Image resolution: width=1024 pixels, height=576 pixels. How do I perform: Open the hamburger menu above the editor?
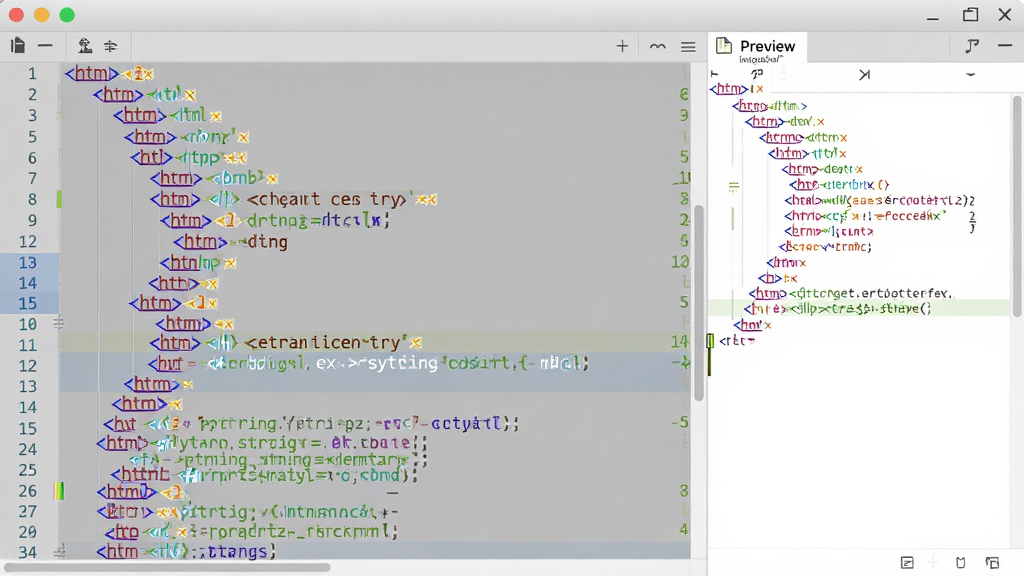click(x=688, y=47)
